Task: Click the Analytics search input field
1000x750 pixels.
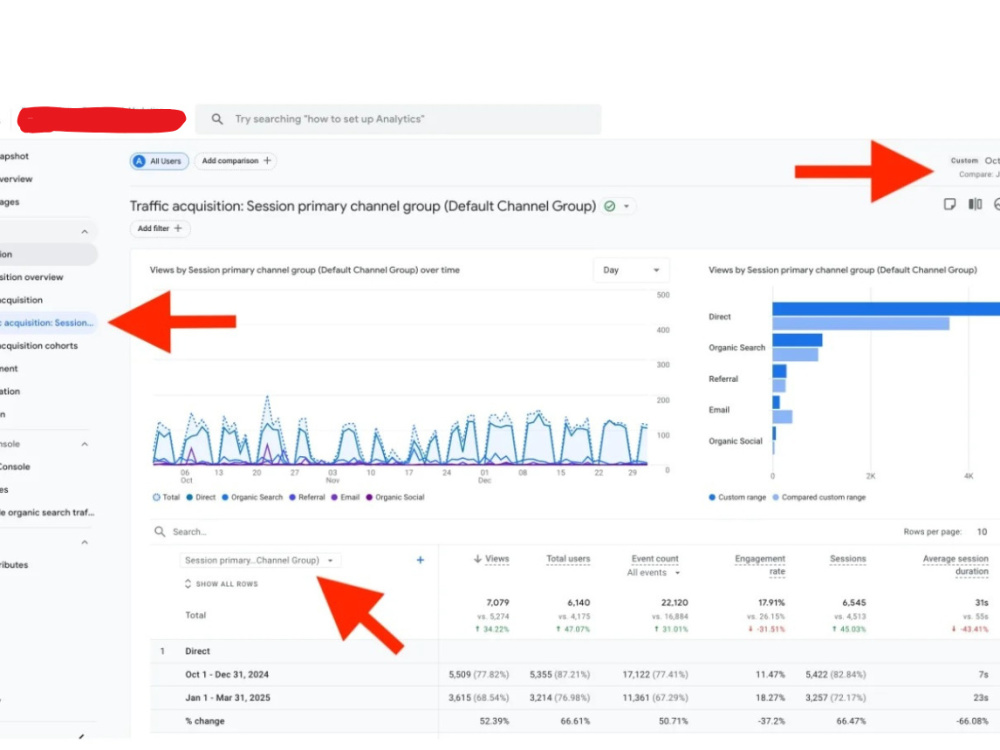Action: click(398, 119)
